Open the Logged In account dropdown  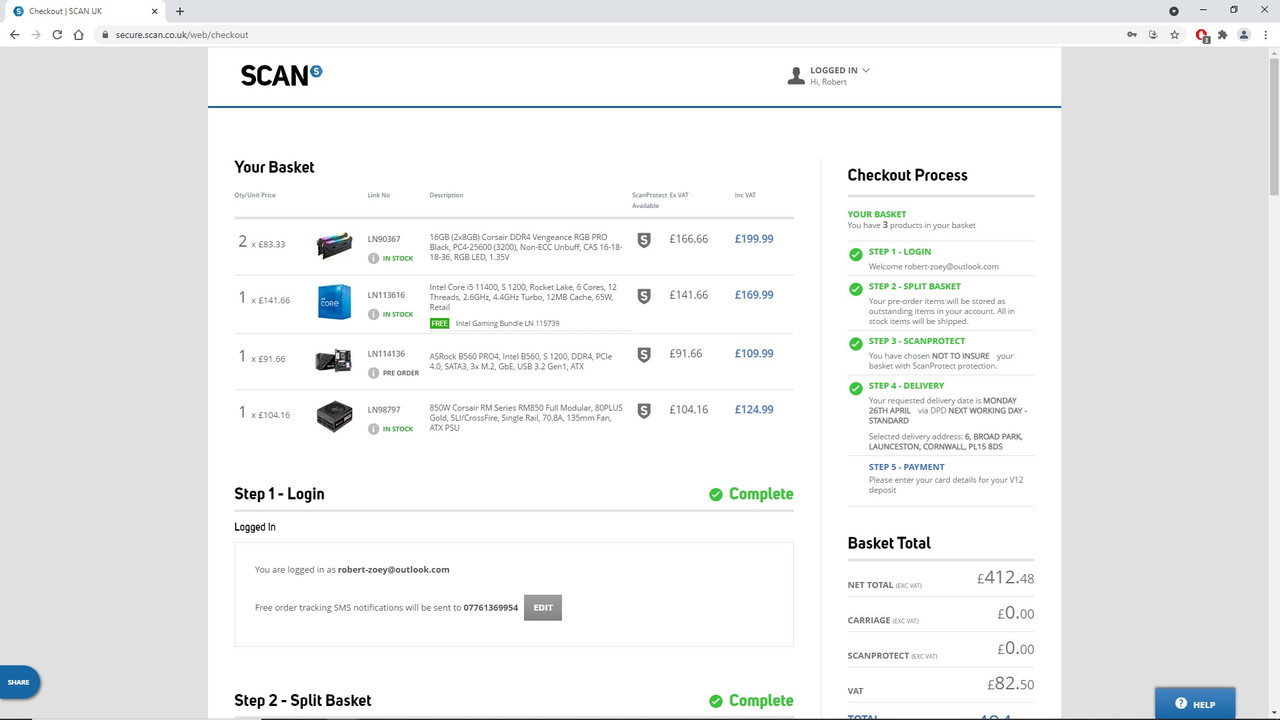pyautogui.click(x=840, y=70)
